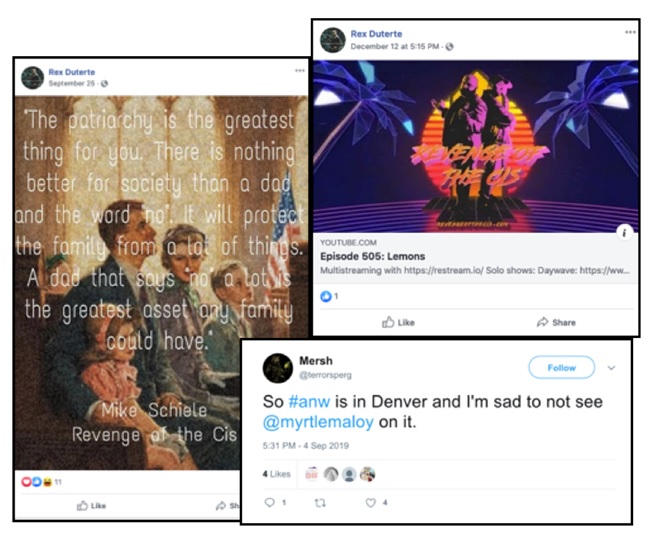Open the @myrtlemaloy mention link
Viewport: 653px width, 533px height.
[318, 422]
